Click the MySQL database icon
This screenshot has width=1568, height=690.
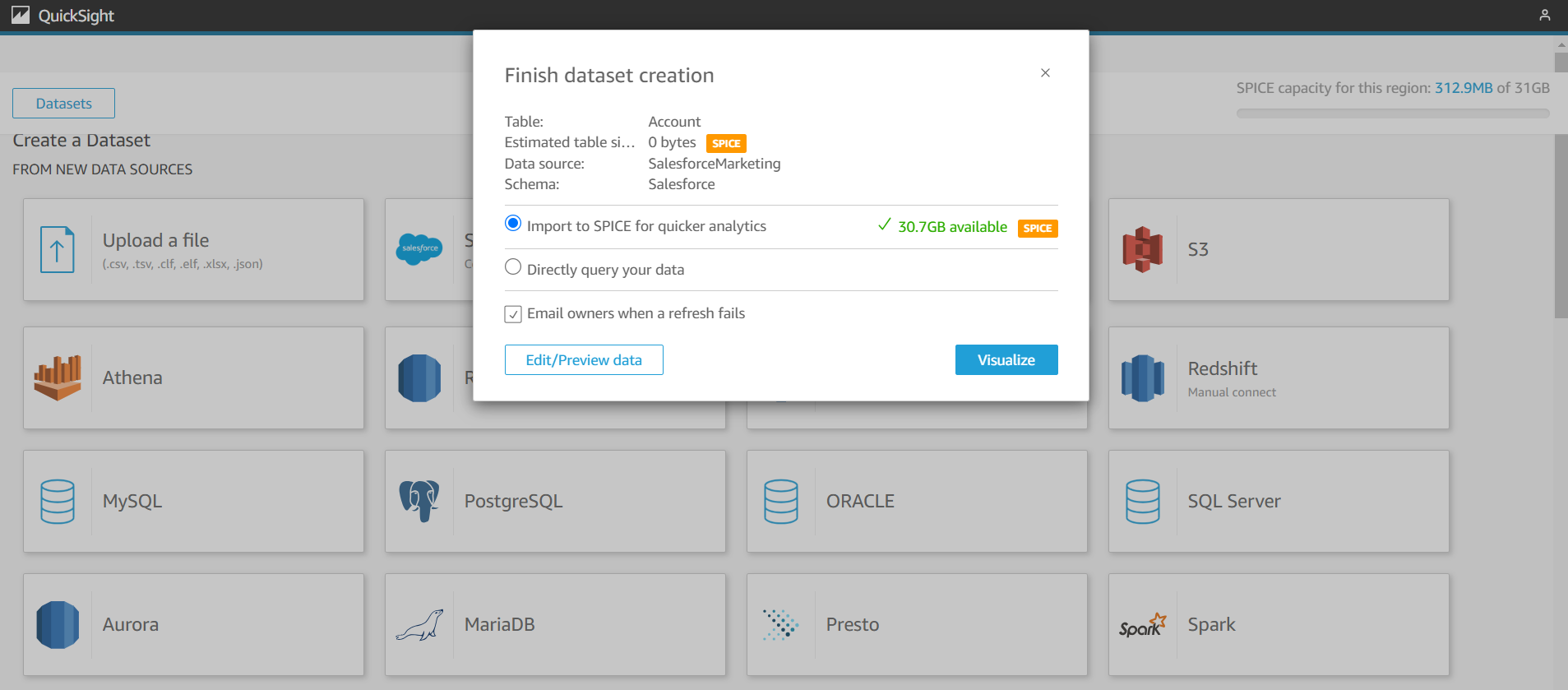pos(58,502)
